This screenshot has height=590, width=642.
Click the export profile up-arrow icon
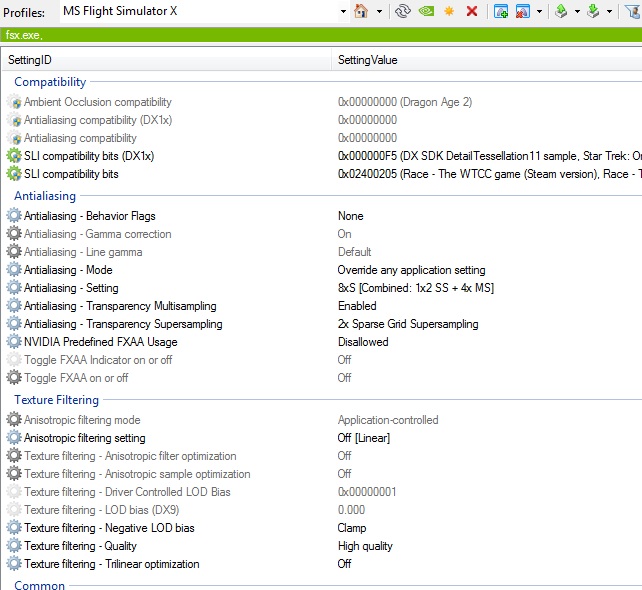click(x=561, y=11)
